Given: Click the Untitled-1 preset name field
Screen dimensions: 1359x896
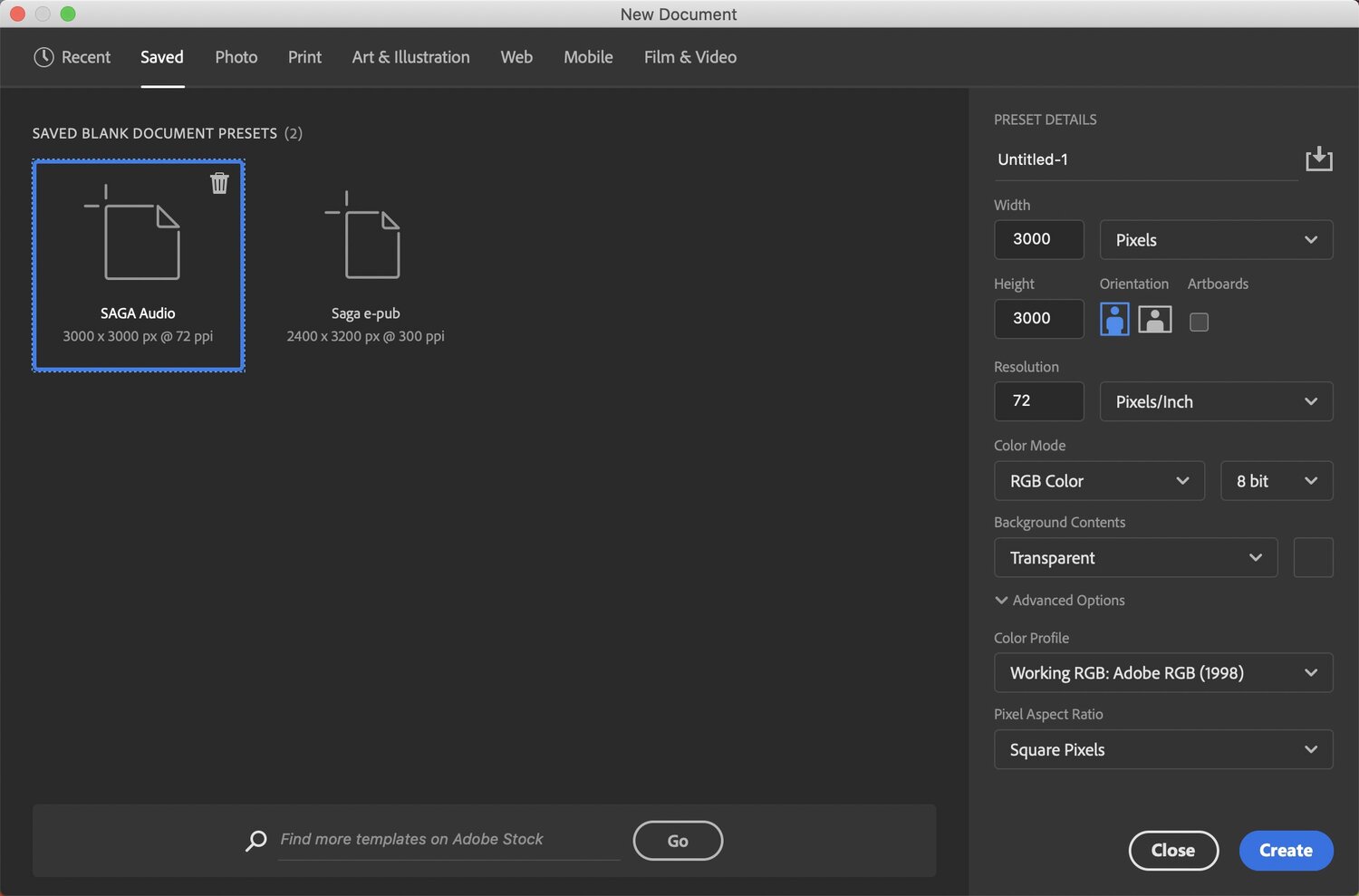Looking at the screenshot, I should (x=1146, y=160).
